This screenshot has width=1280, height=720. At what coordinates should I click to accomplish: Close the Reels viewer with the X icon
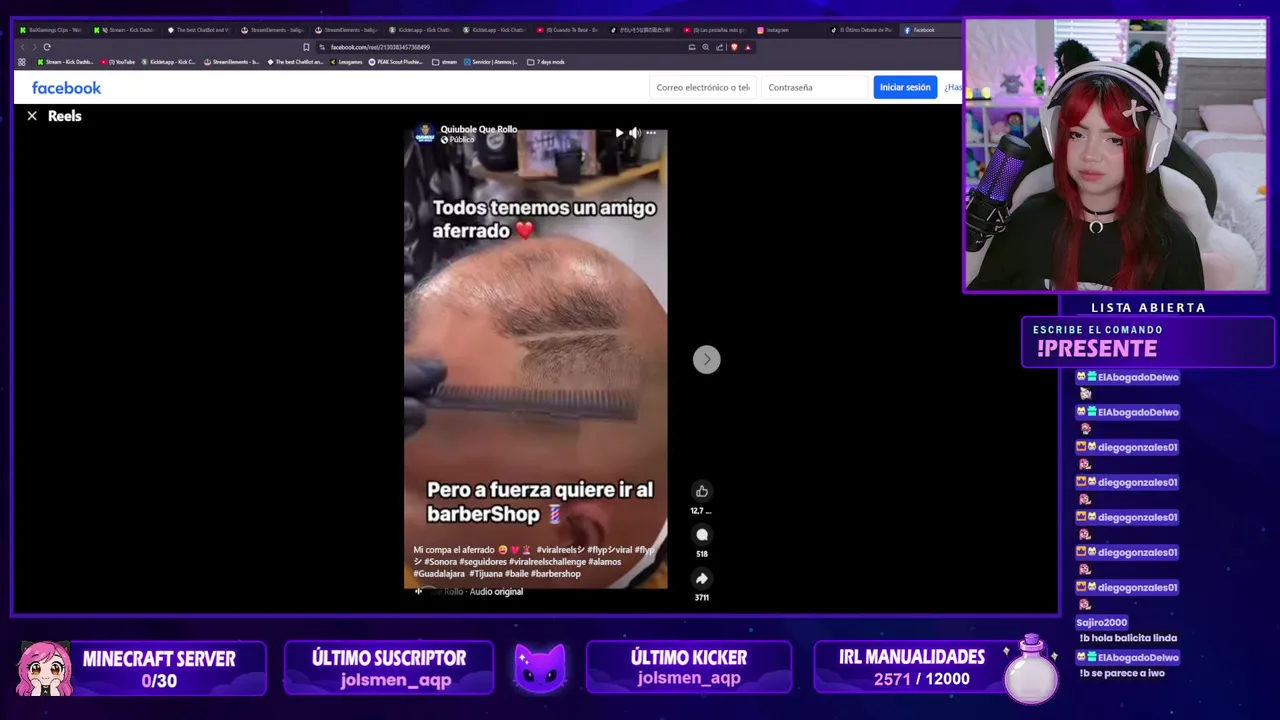coord(32,116)
